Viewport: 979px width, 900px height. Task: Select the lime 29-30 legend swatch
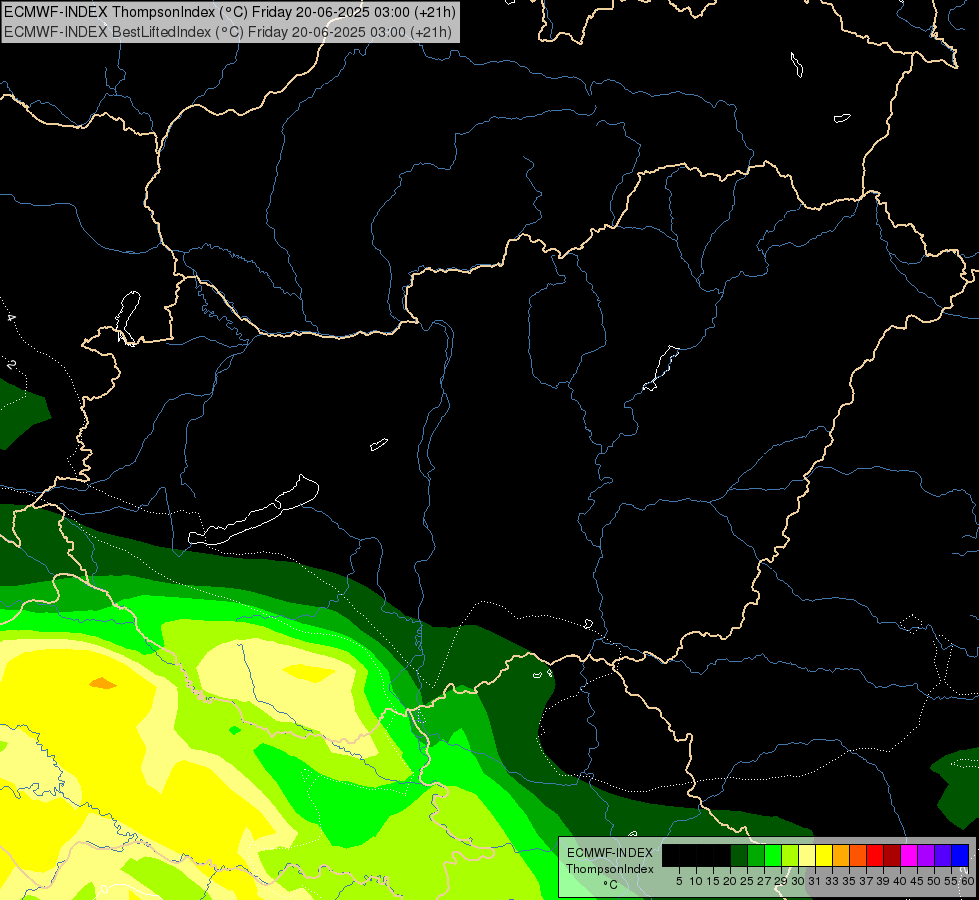point(790,855)
